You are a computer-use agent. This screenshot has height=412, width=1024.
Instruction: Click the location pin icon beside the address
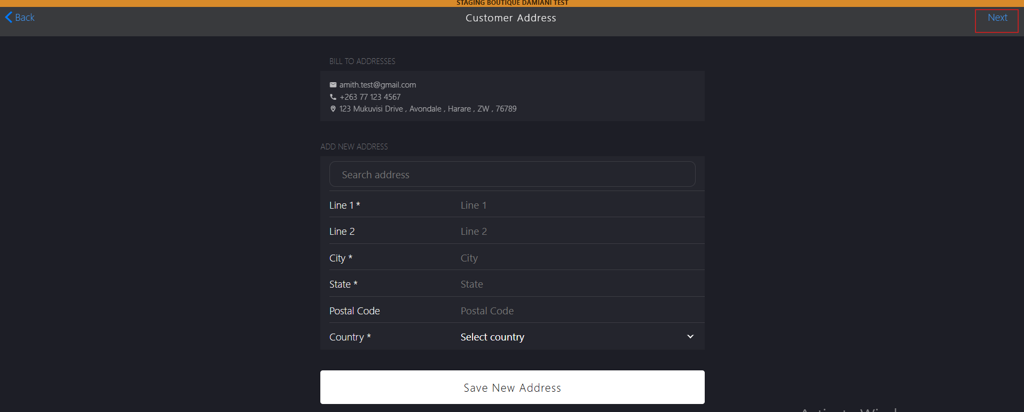(333, 109)
